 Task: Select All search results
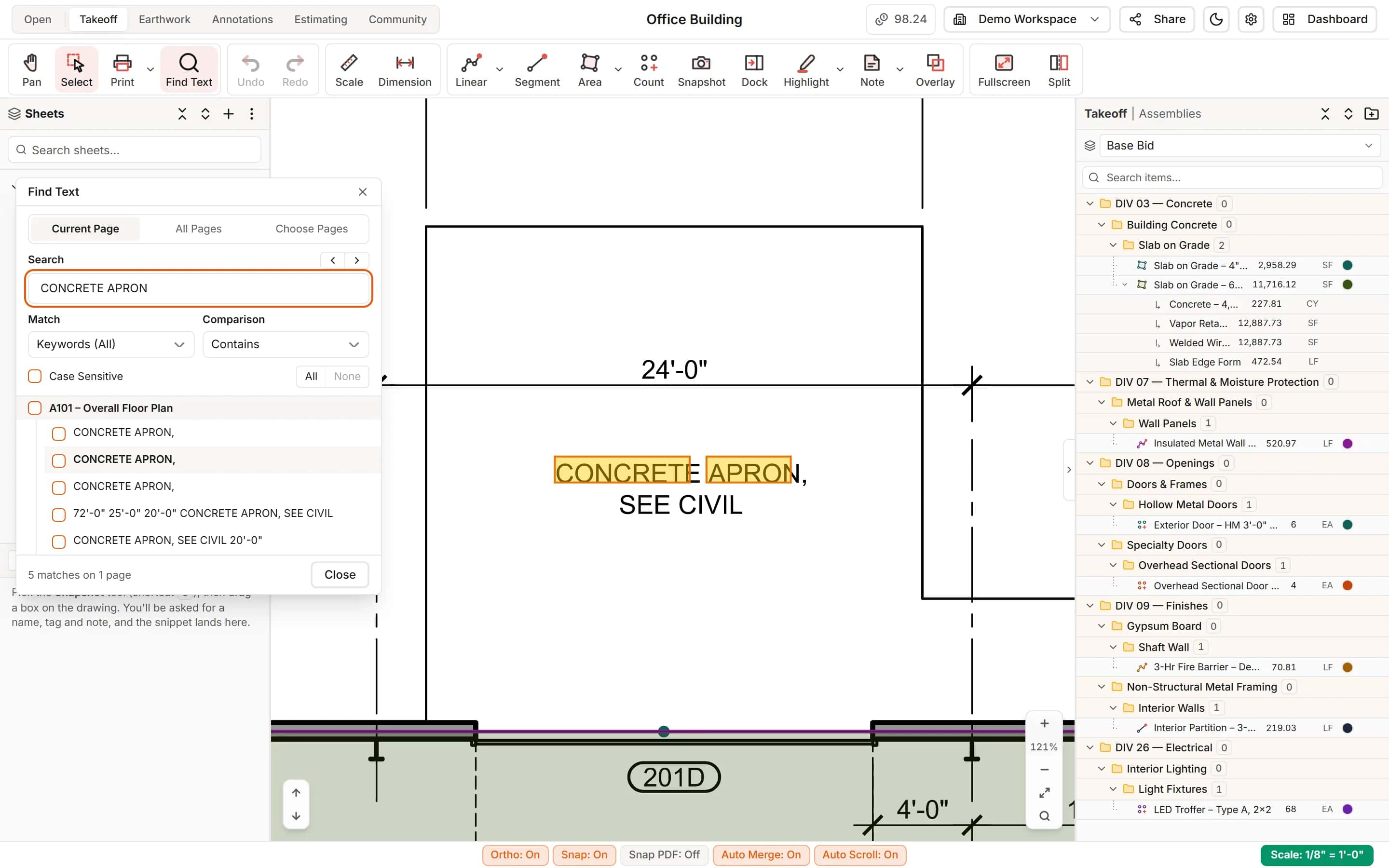point(311,376)
